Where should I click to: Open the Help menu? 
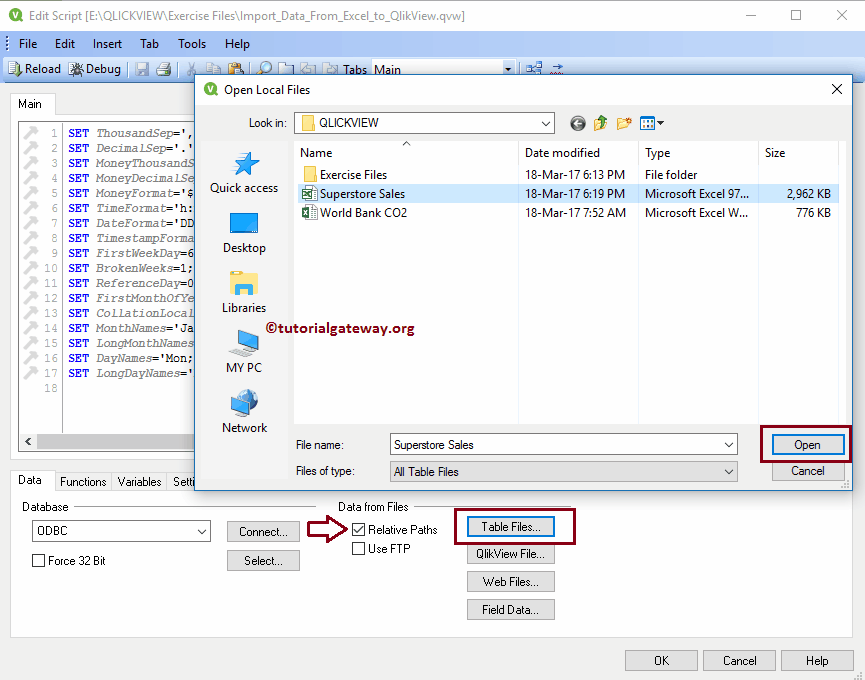pyautogui.click(x=237, y=44)
